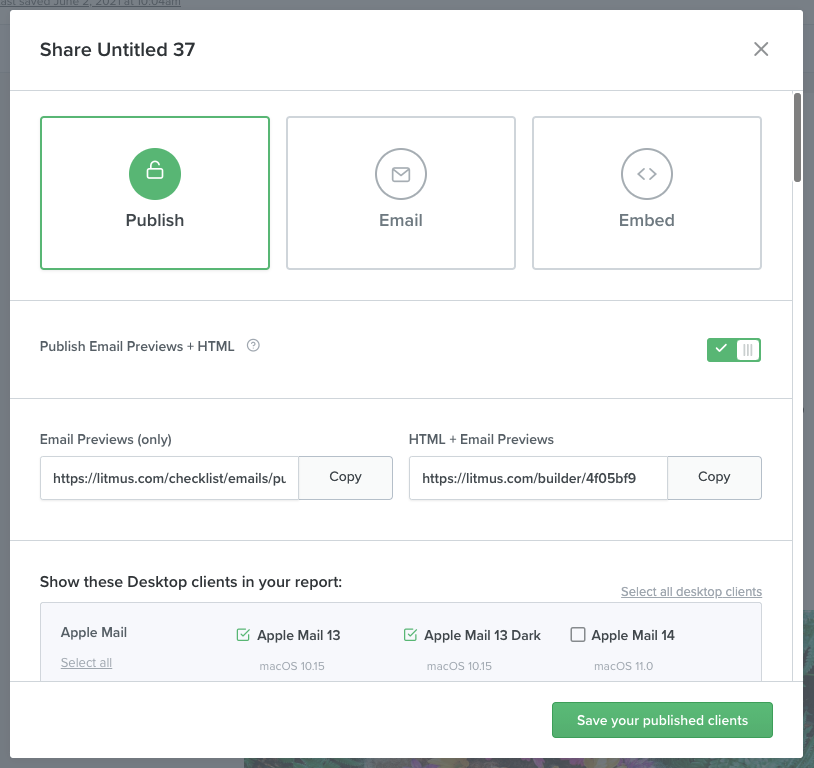Toggle Publish Email Previews + HTML switch

click(734, 349)
